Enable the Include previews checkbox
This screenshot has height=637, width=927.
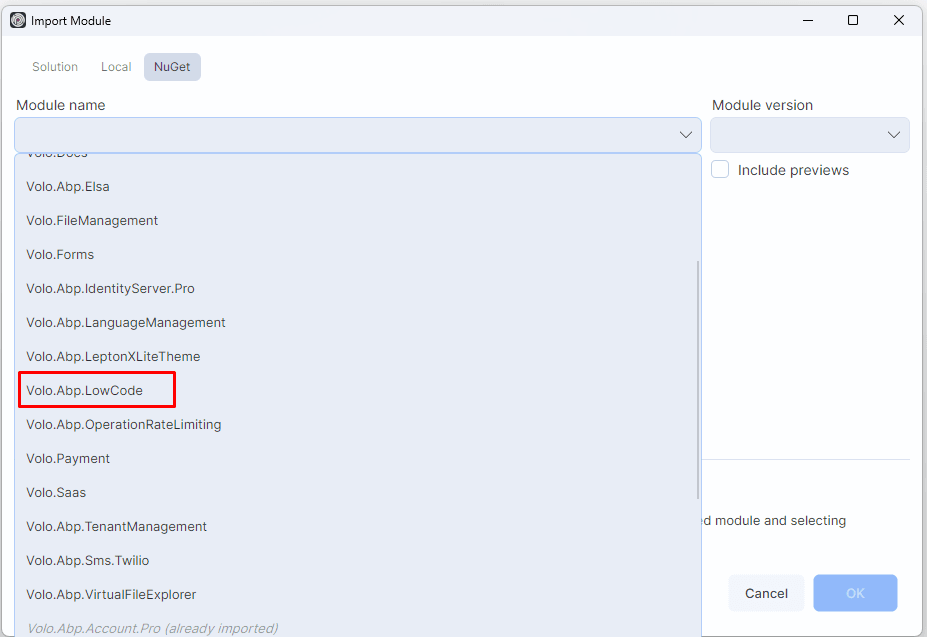pos(720,169)
